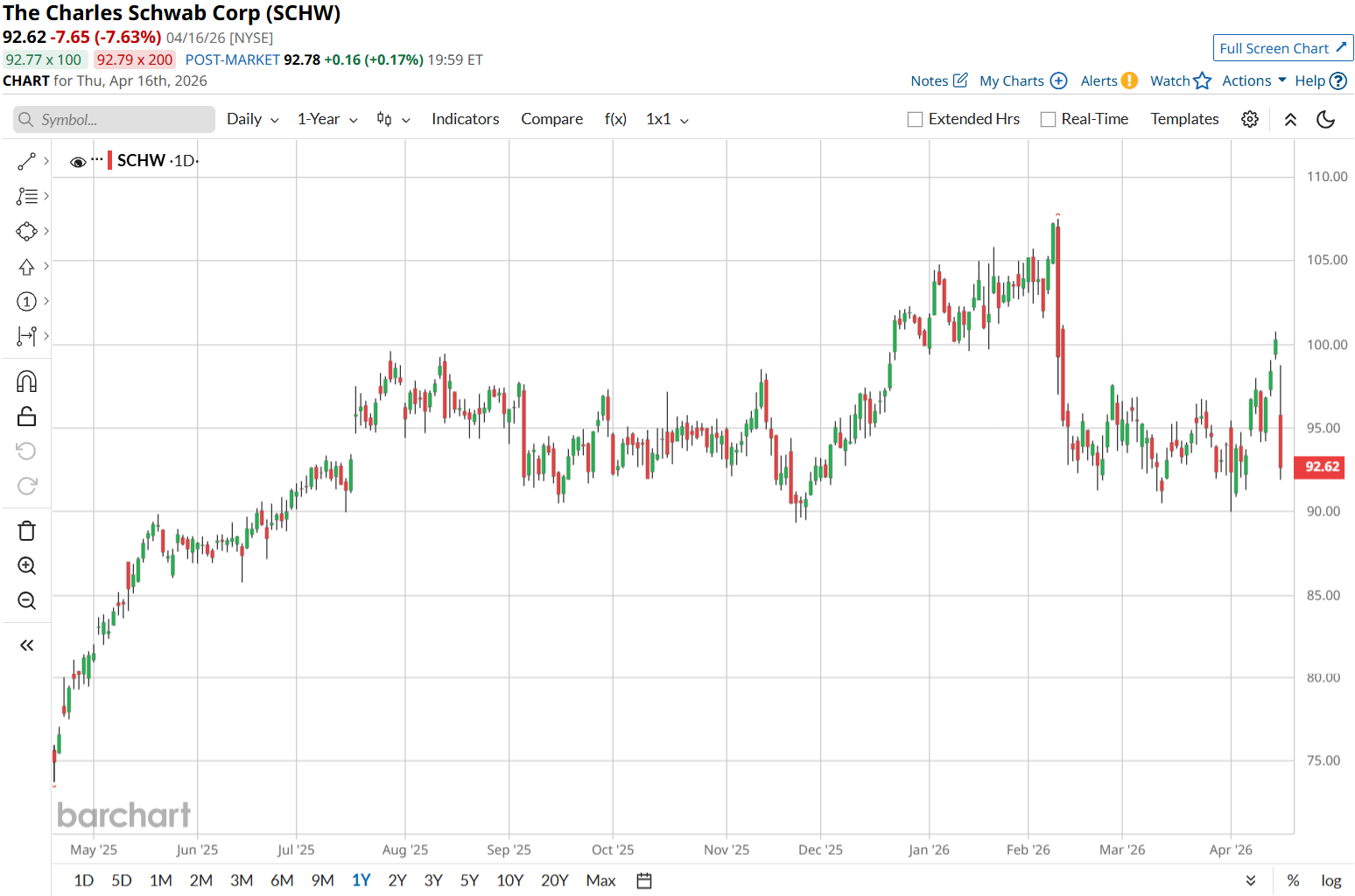Enable the Extended Hrs checkbox
1355x896 pixels.
pos(916,120)
